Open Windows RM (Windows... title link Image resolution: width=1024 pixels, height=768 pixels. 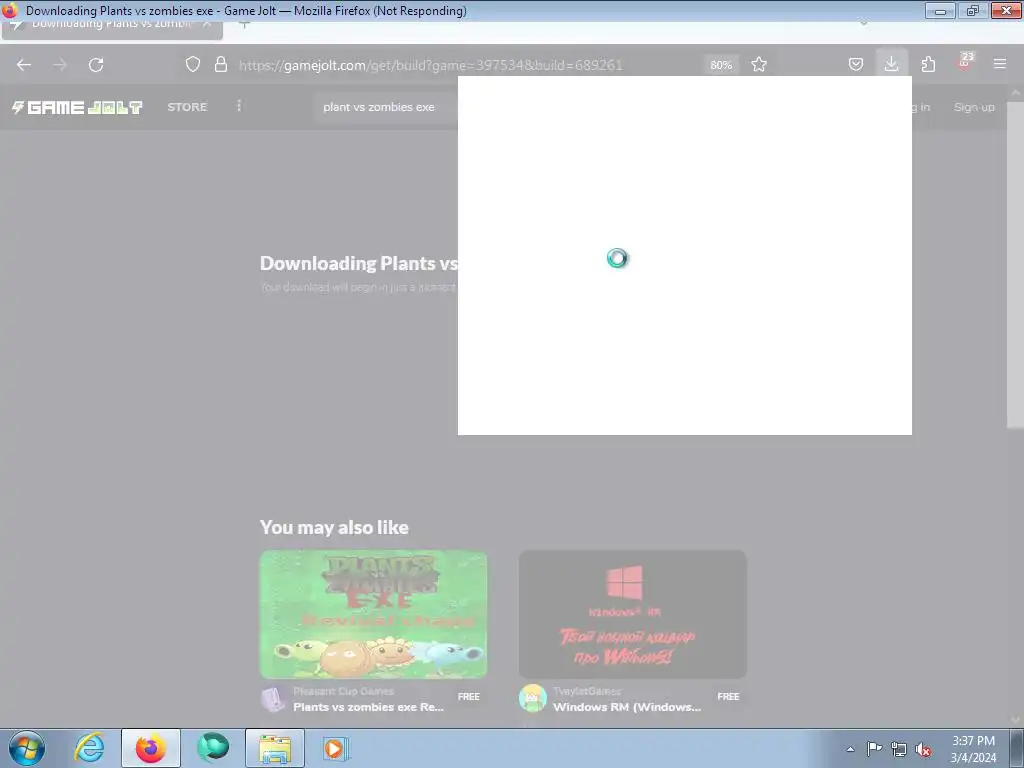627,707
